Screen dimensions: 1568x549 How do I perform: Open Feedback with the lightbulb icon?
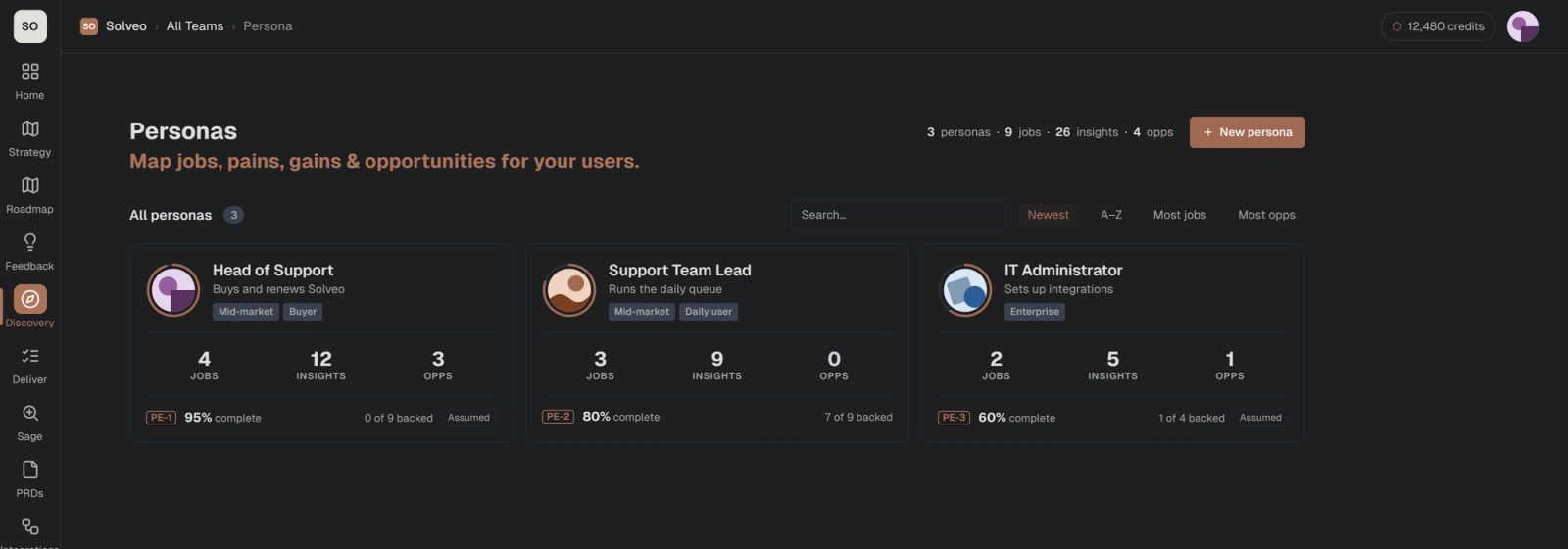[x=29, y=252]
